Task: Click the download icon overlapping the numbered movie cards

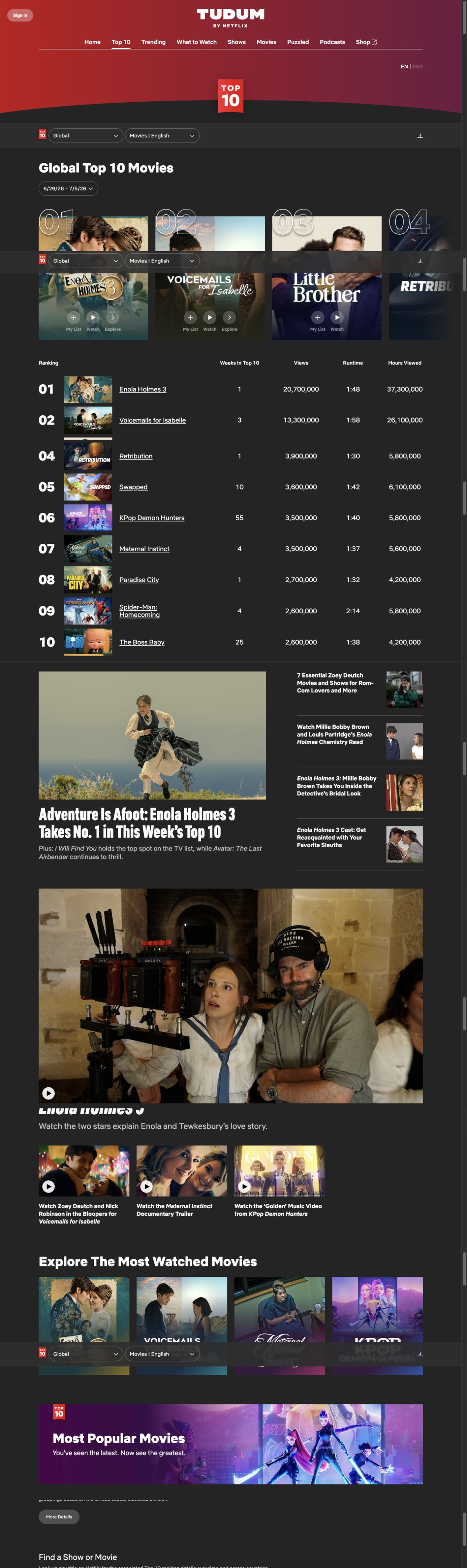Action: (x=420, y=261)
